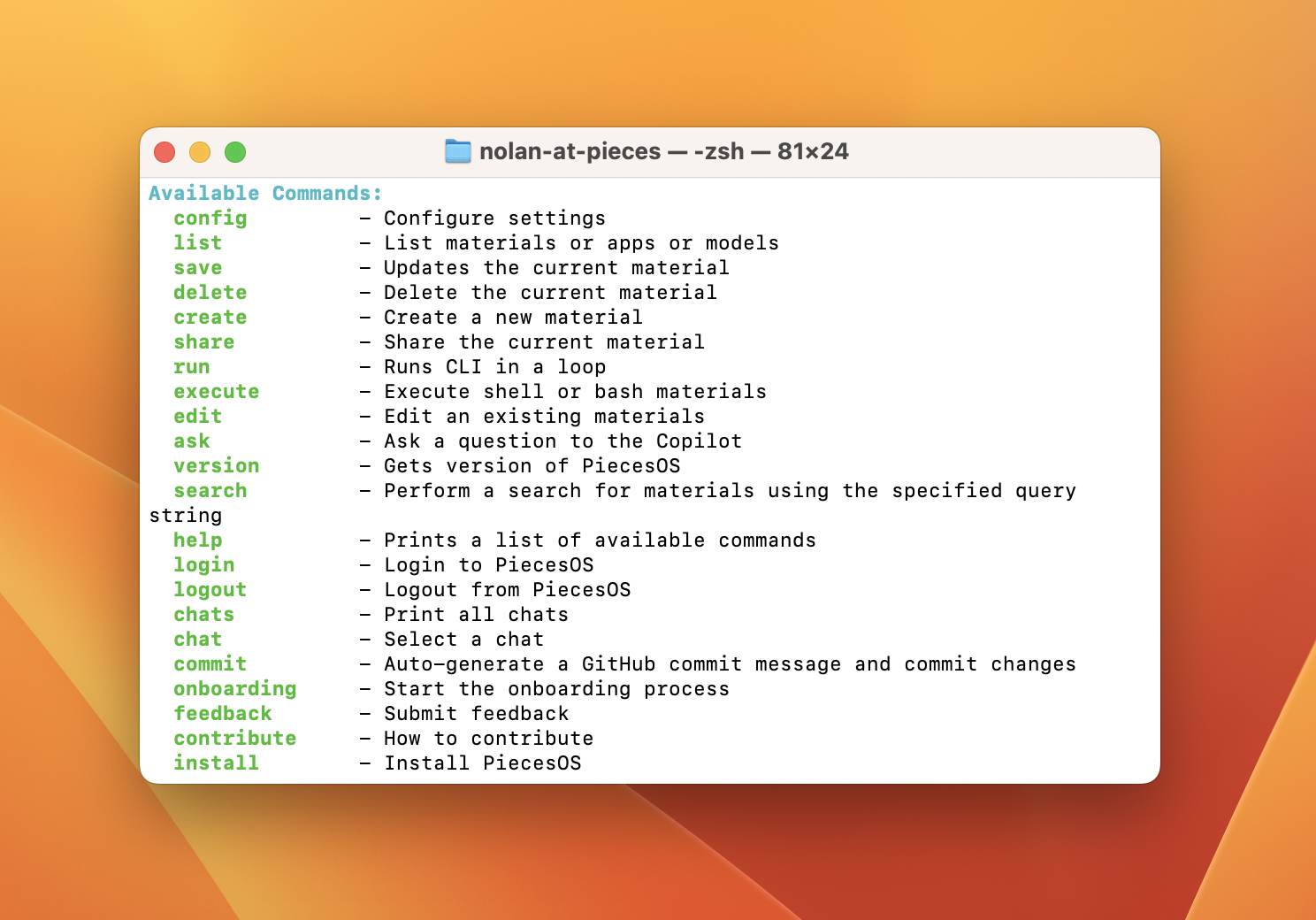Select the 'share' command text

[x=204, y=341]
